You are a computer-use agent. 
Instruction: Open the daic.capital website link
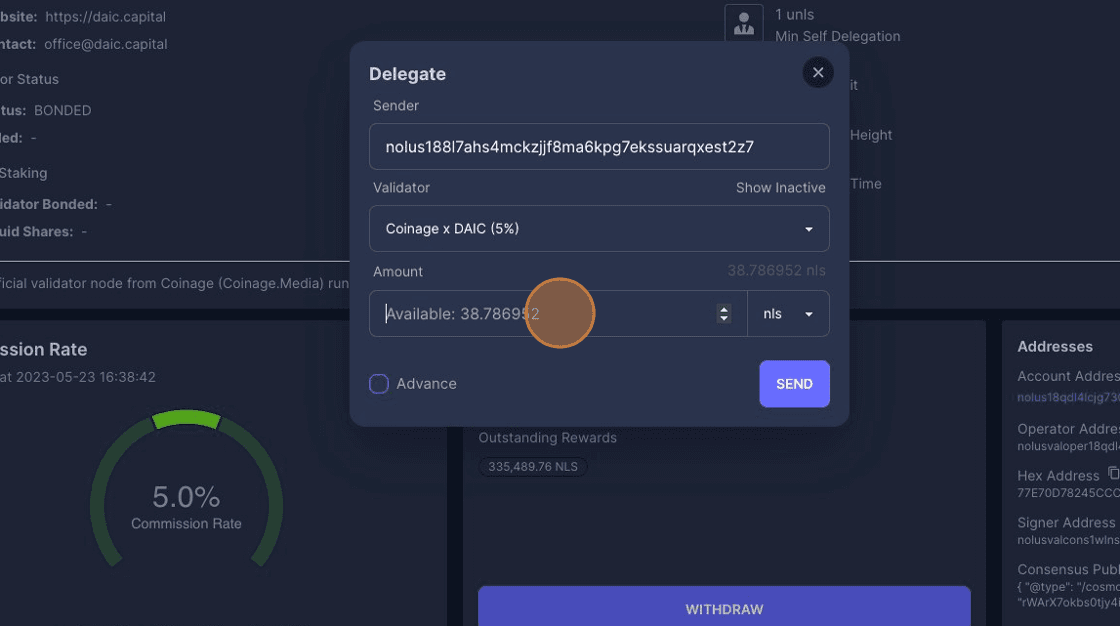coord(105,17)
